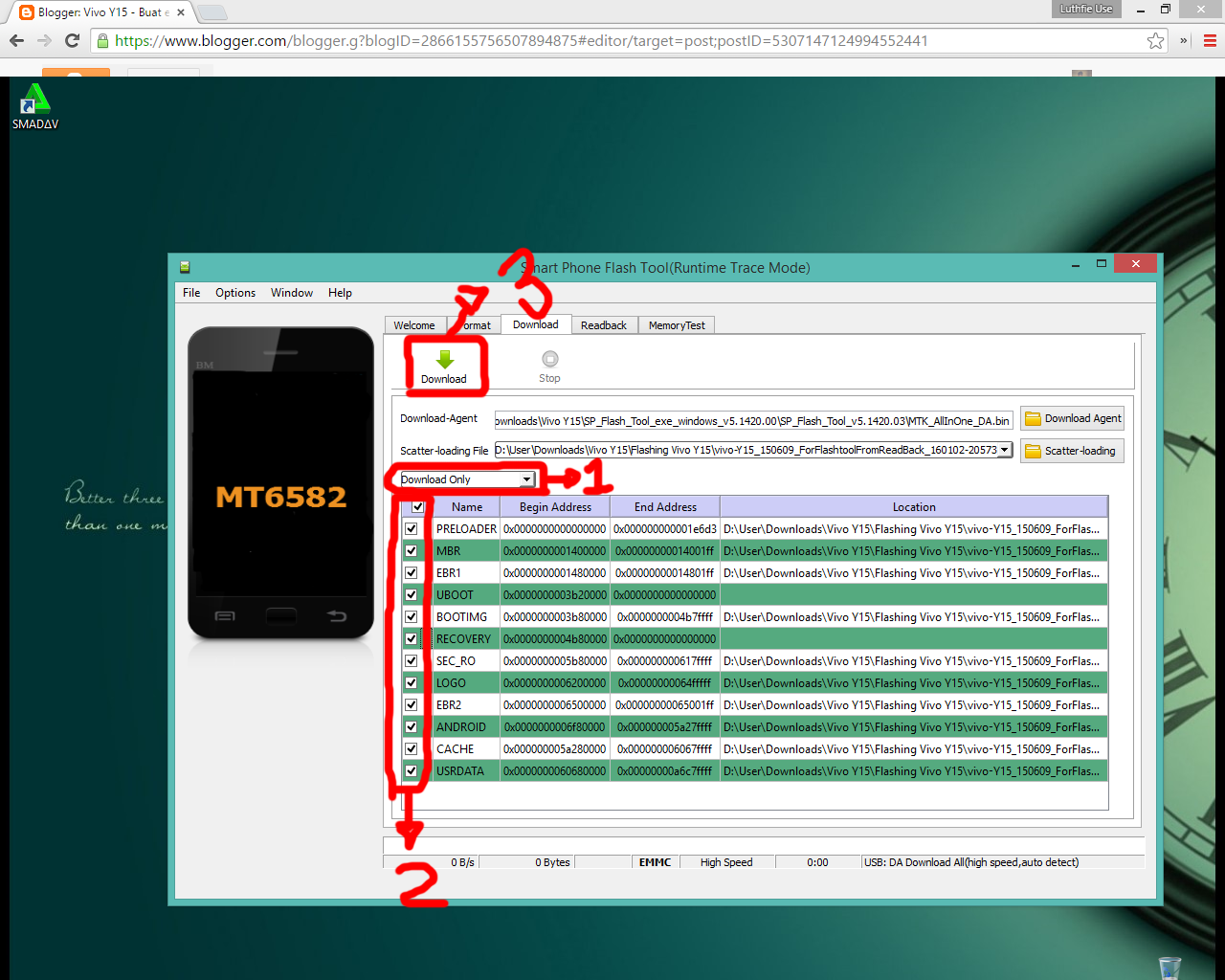This screenshot has width=1225, height=980.
Task: Click the Name column header
Action: pos(467,507)
